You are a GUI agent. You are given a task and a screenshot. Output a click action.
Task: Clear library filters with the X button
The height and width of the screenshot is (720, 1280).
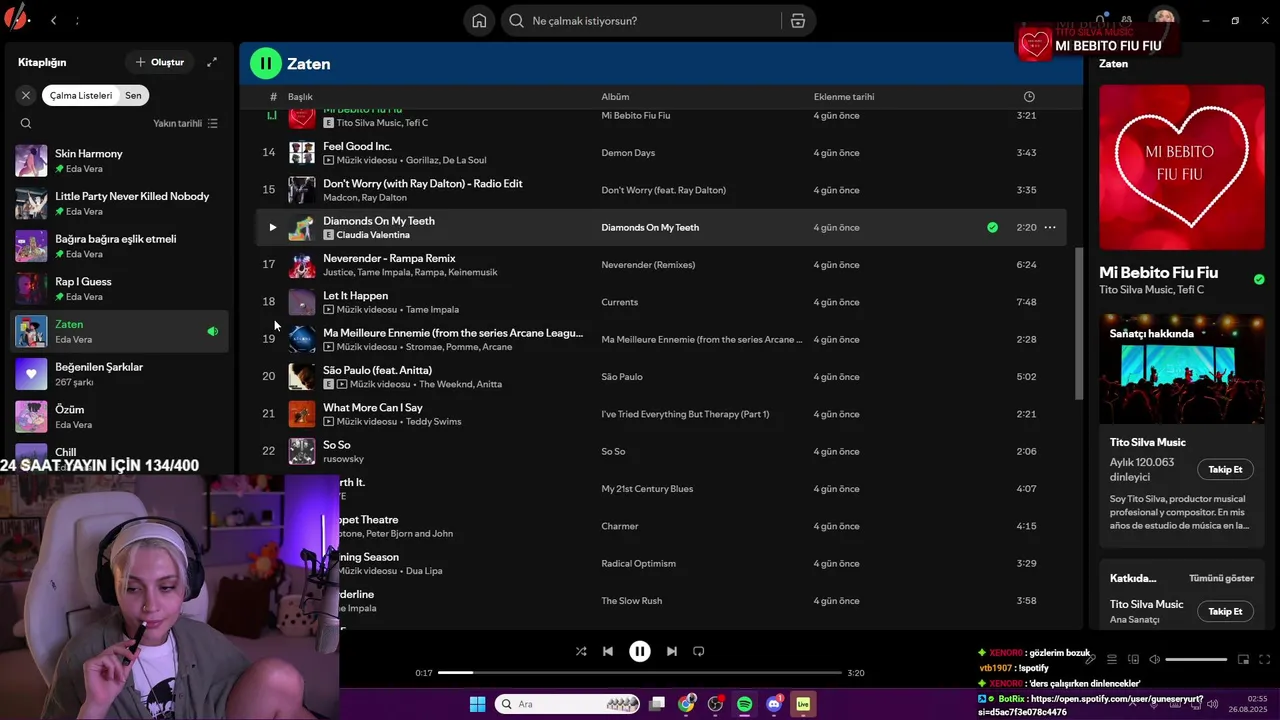tap(26, 95)
